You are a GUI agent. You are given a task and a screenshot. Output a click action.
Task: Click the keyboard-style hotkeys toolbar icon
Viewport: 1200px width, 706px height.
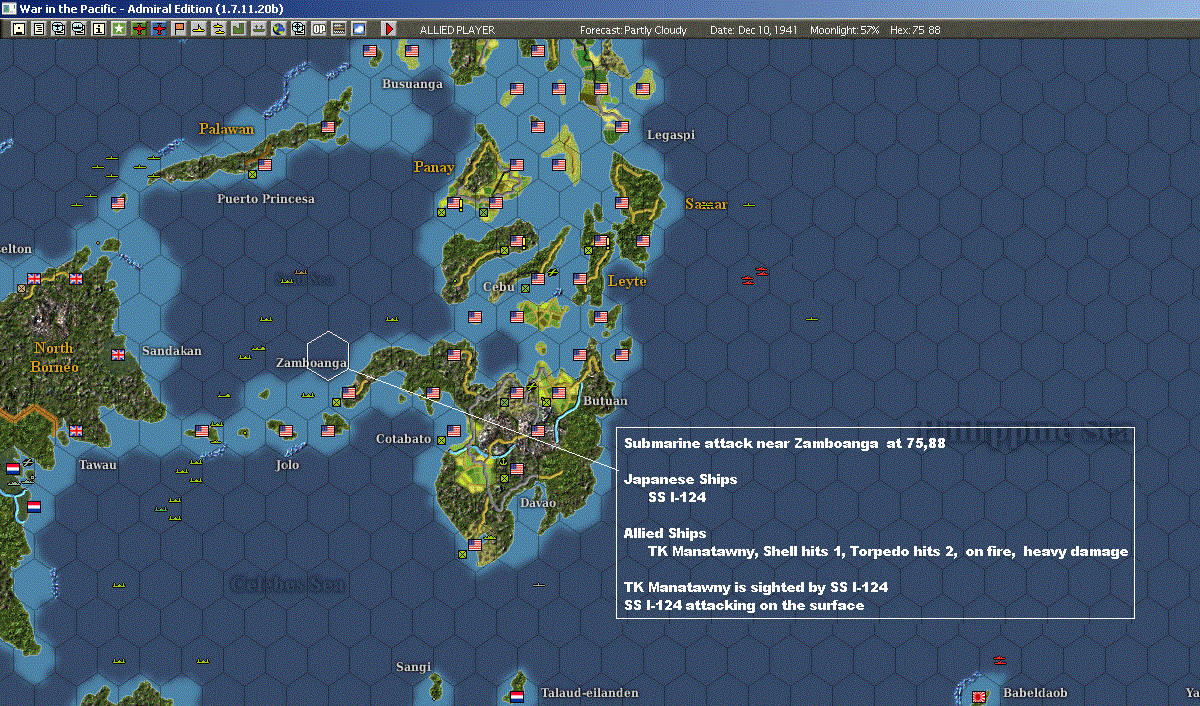click(x=338, y=29)
